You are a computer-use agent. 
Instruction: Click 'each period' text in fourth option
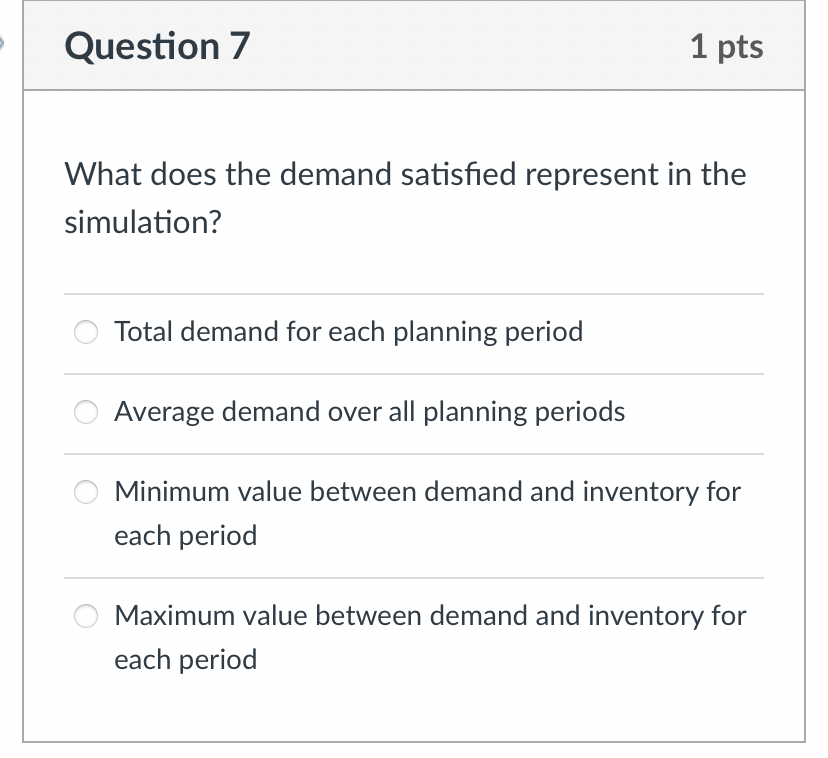point(185,659)
